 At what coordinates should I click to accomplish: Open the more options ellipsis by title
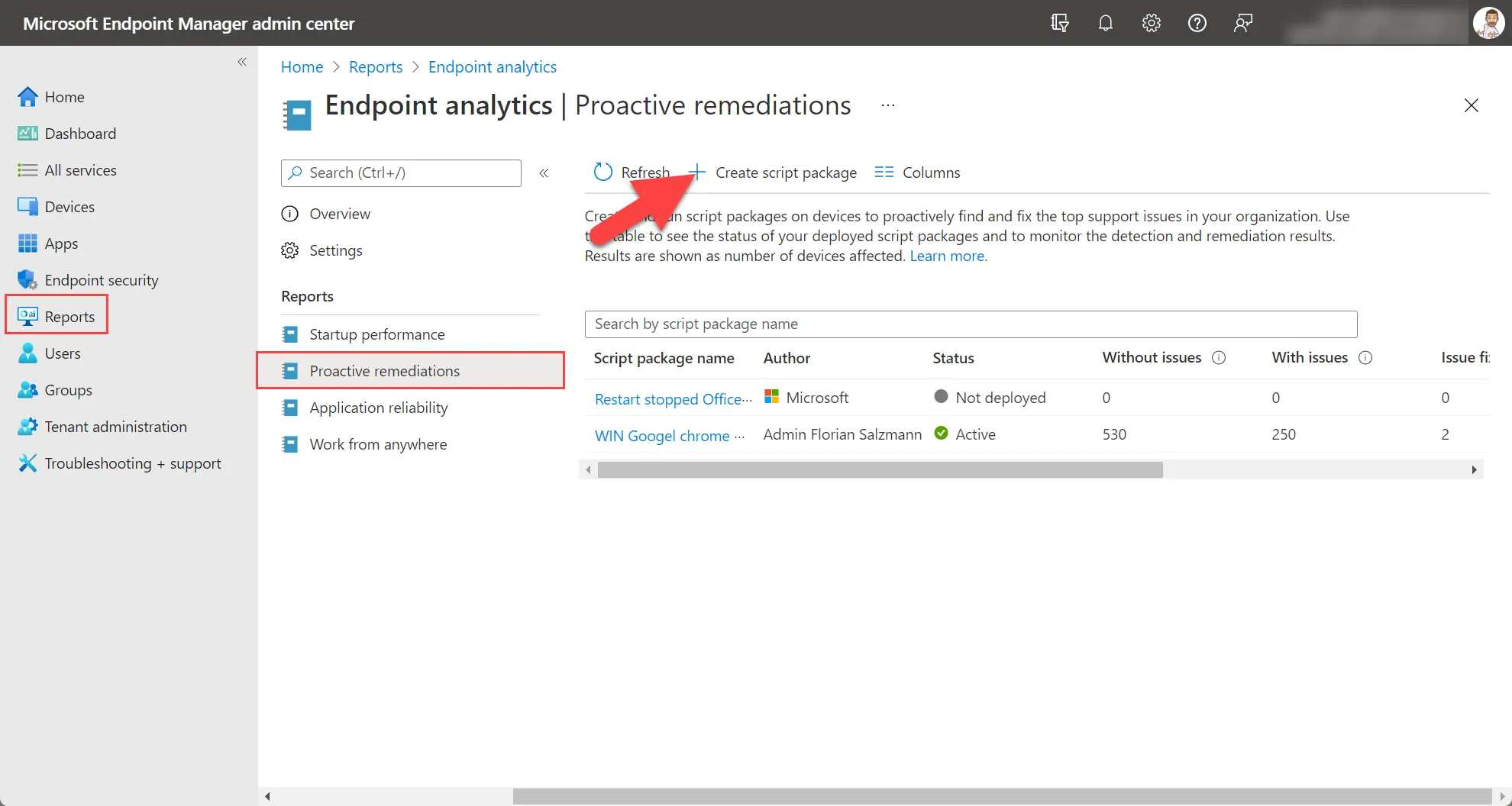887,105
